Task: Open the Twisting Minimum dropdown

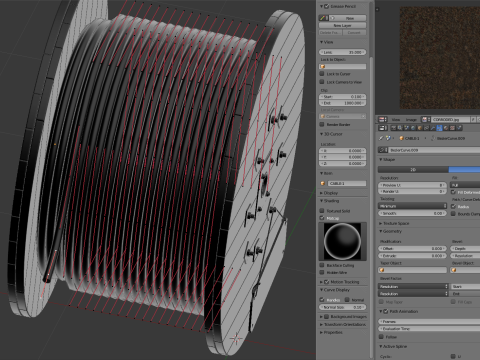Action: tap(412, 206)
